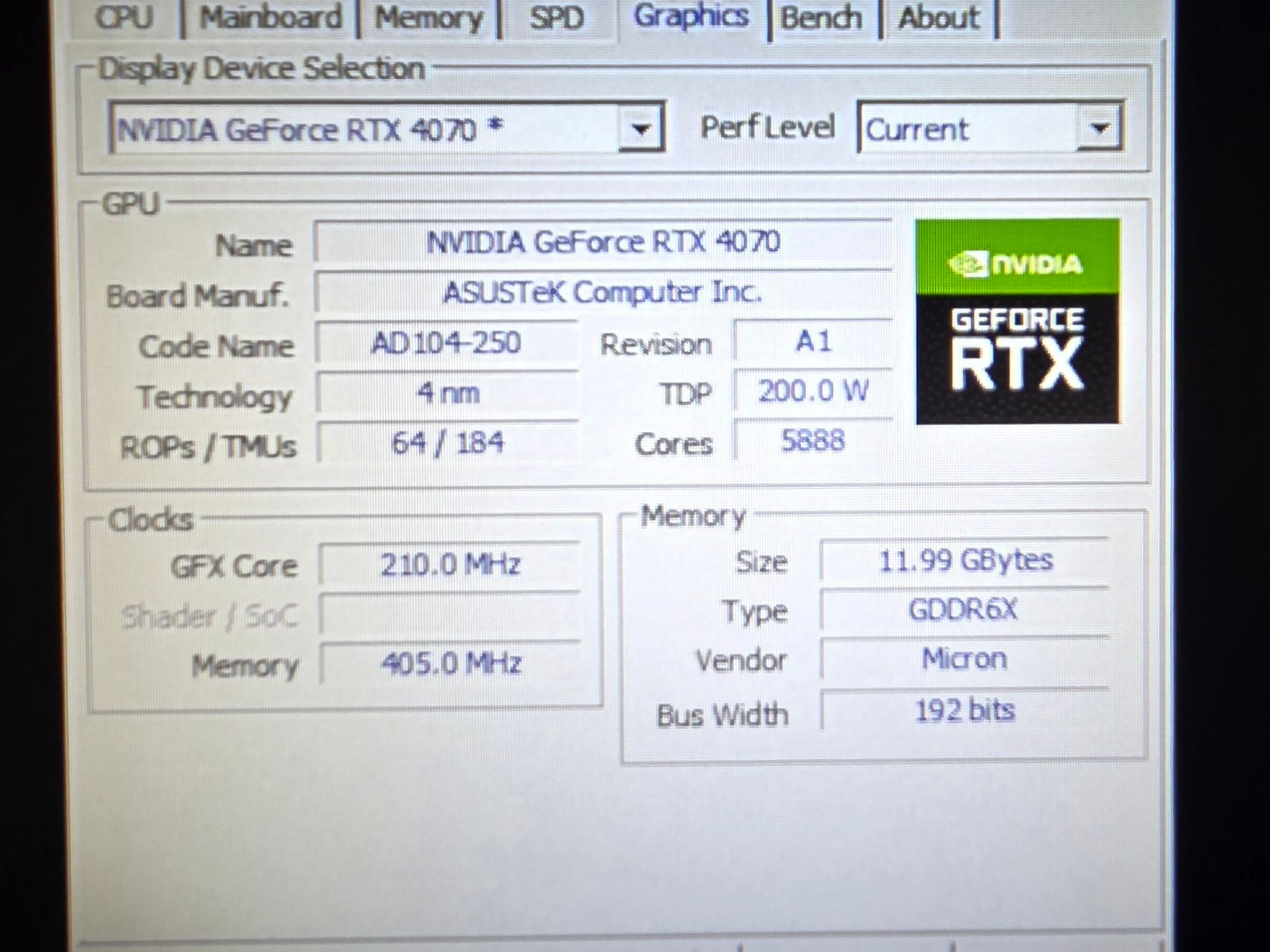1270x952 pixels.
Task: Select the 64 / 184 ROPs value
Action: point(448,443)
